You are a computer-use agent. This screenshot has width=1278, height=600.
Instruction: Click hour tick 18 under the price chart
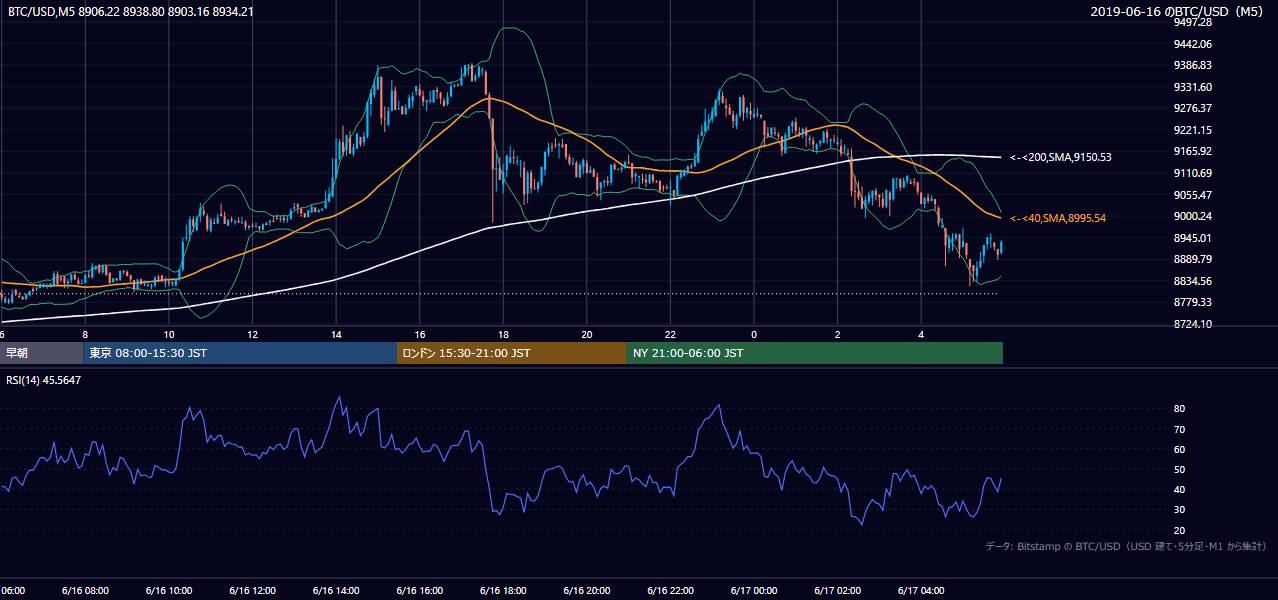coord(503,334)
